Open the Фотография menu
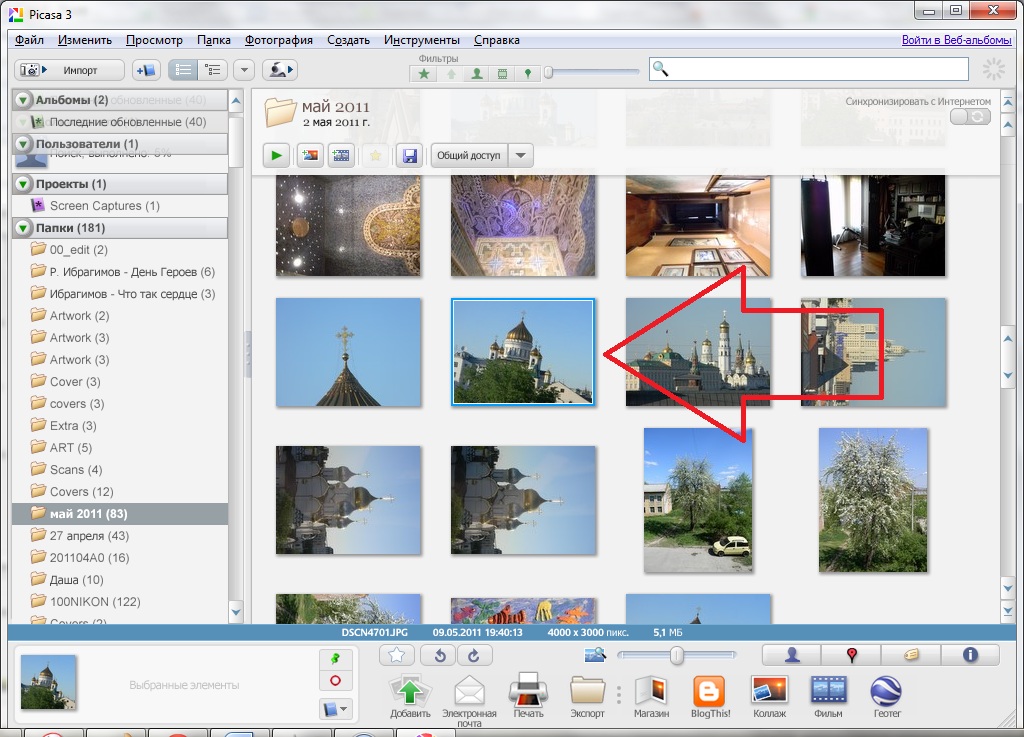The height and width of the screenshot is (737, 1024). coord(278,40)
